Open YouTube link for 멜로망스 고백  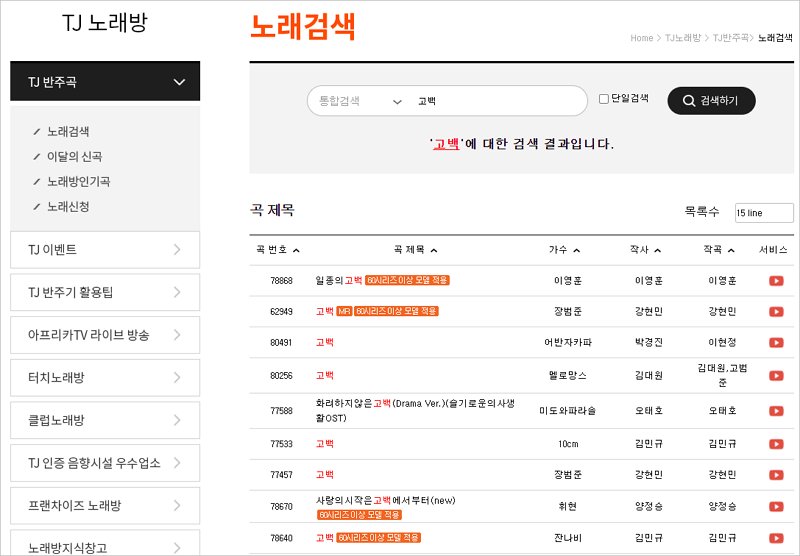(775, 375)
